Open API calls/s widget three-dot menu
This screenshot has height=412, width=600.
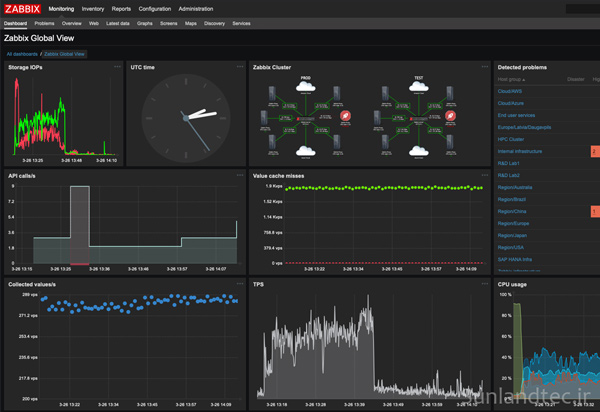click(x=240, y=174)
